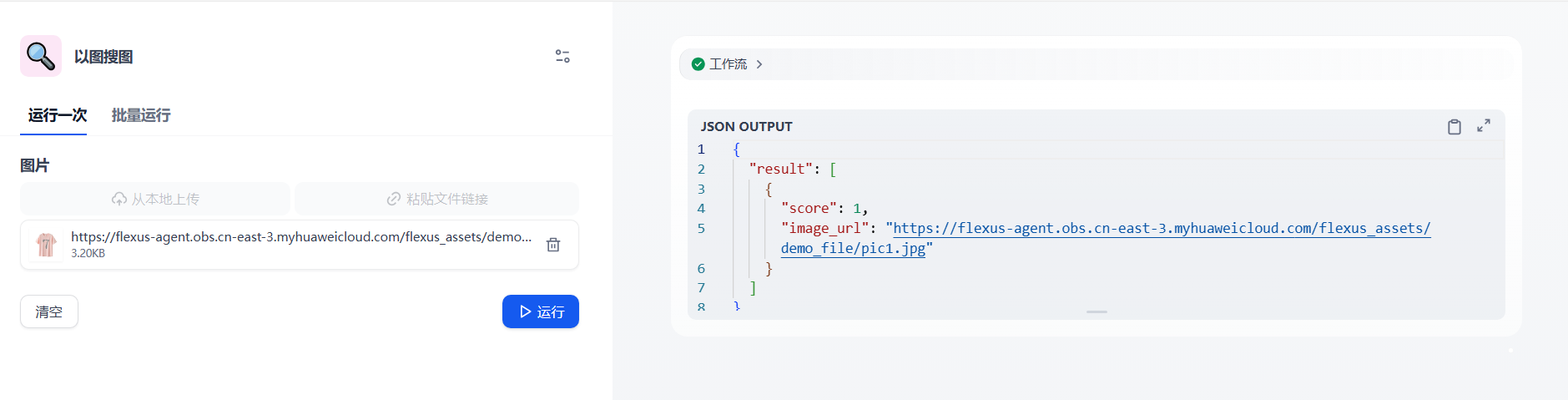Switch to the 运行一次 tab
The image size is (1568, 400).
click(x=58, y=115)
